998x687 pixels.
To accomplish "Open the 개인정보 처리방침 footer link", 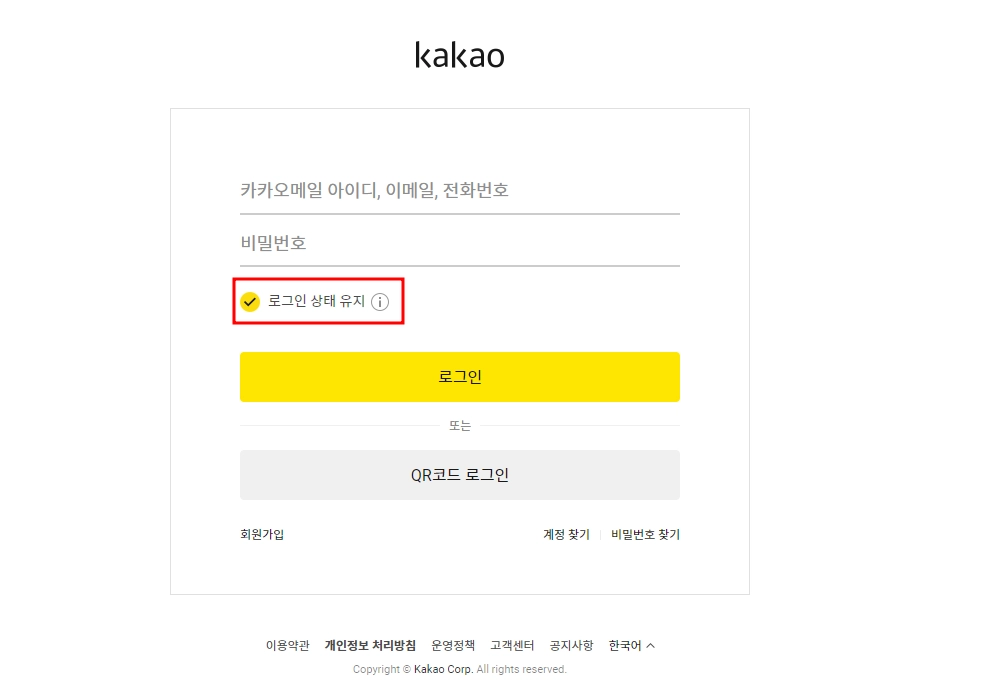I will click(370, 646).
